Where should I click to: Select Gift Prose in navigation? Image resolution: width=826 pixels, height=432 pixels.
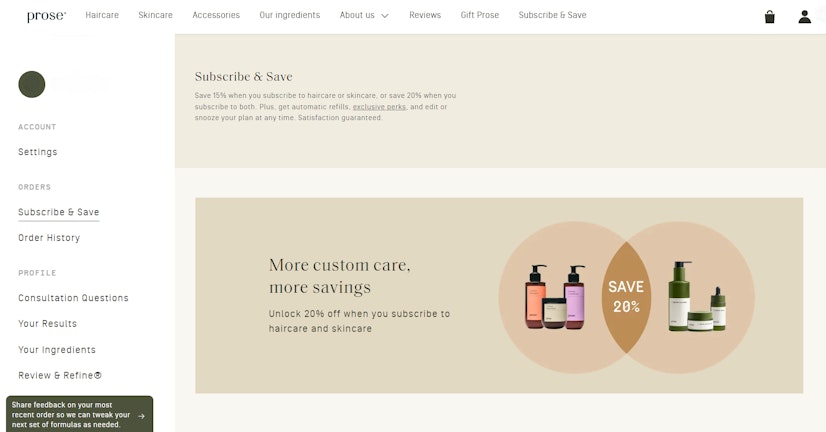coord(480,15)
